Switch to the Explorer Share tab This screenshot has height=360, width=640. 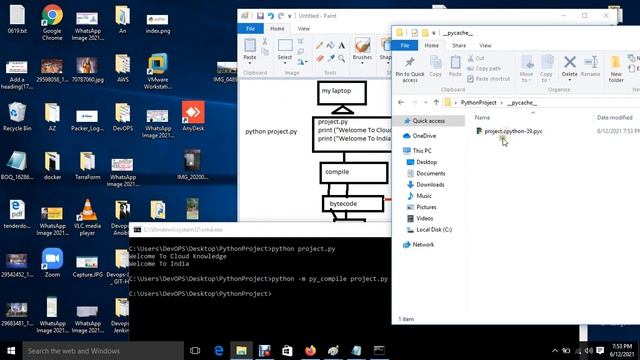[x=459, y=45]
